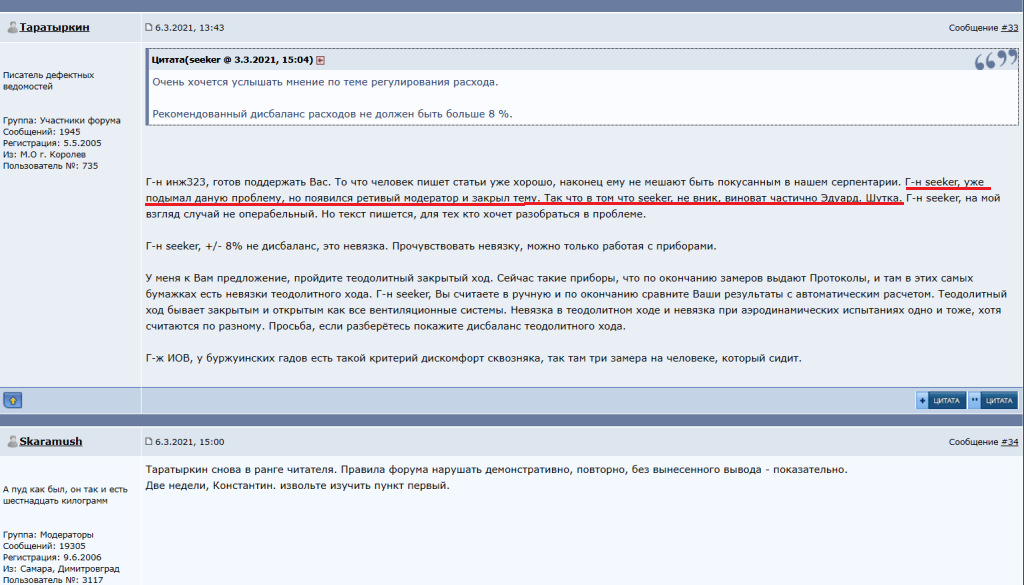Click 'Из: М.О г. Королев'
The image size is (1024, 585).
(44, 154)
